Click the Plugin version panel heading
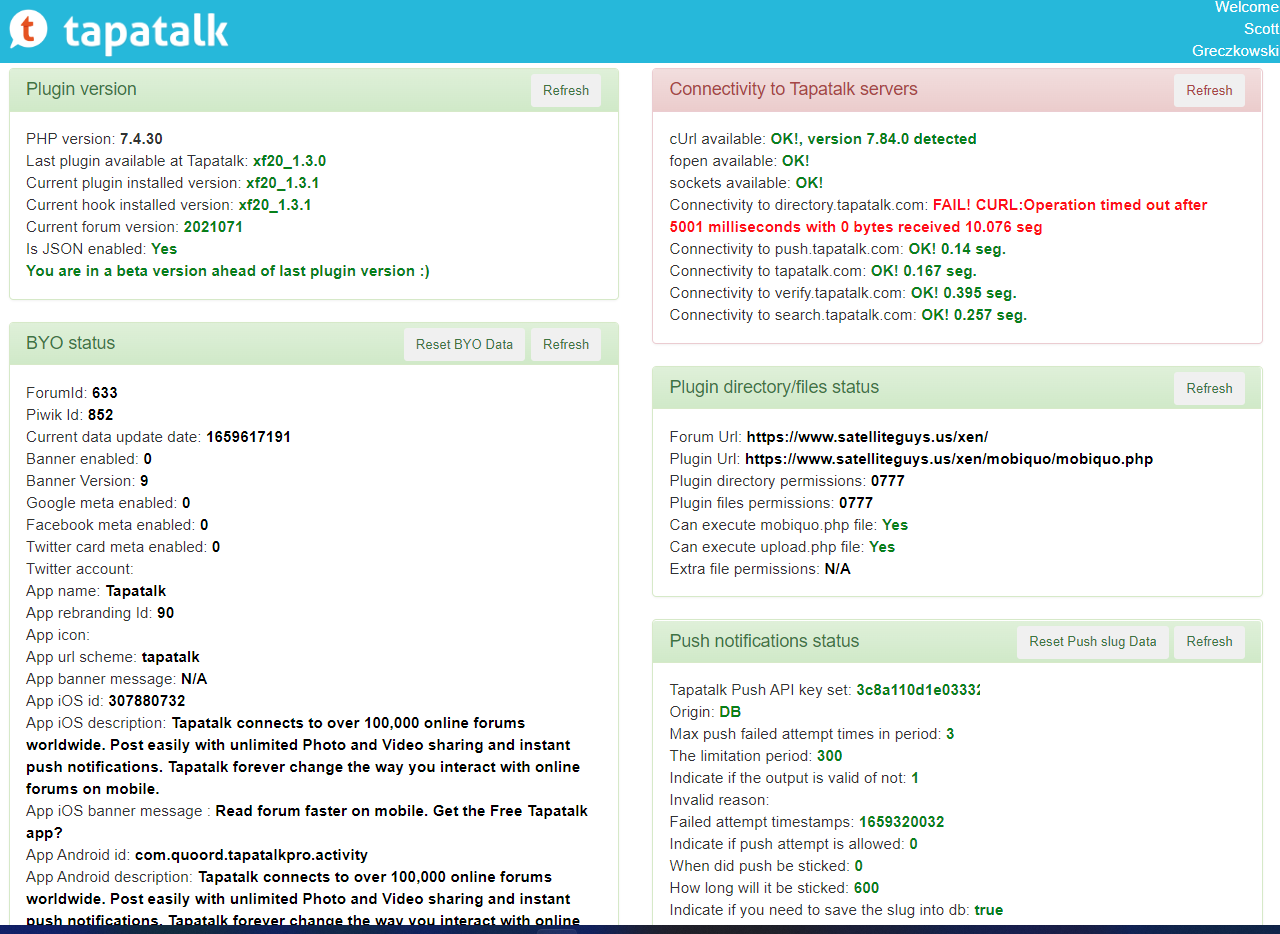Image resolution: width=1280 pixels, height=934 pixels. 81,89
